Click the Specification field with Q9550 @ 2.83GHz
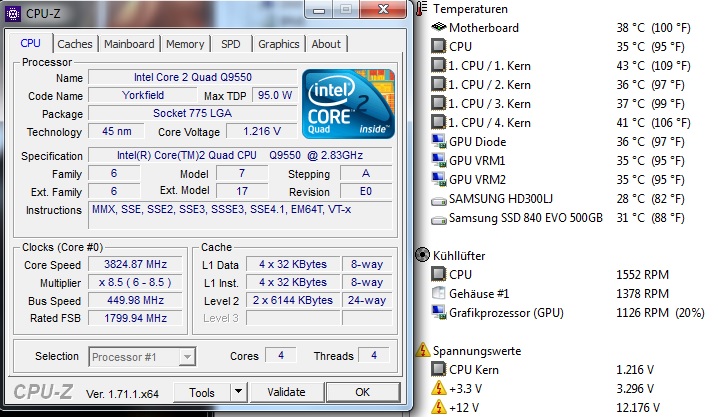 pos(240,155)
